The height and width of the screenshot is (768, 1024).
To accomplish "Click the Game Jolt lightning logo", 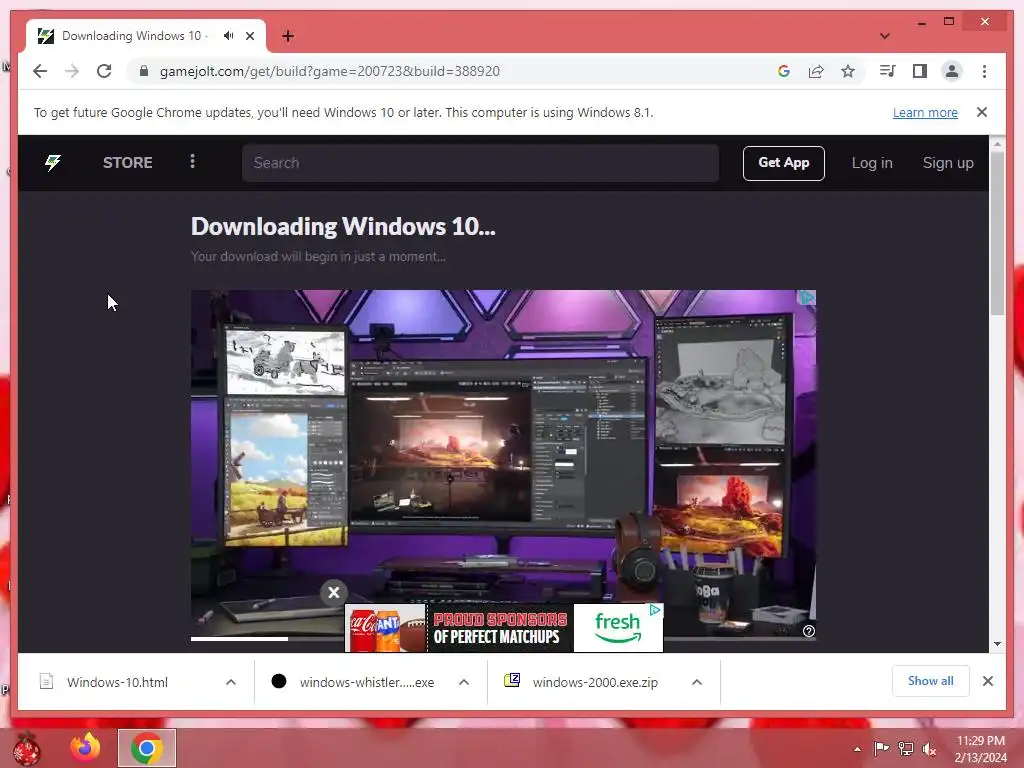I will point(53,163).
